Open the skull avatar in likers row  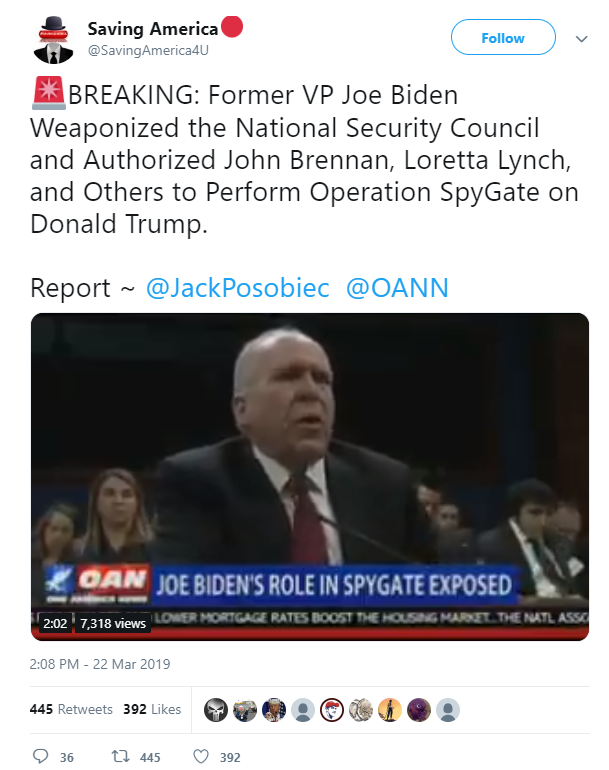[216, 709]
